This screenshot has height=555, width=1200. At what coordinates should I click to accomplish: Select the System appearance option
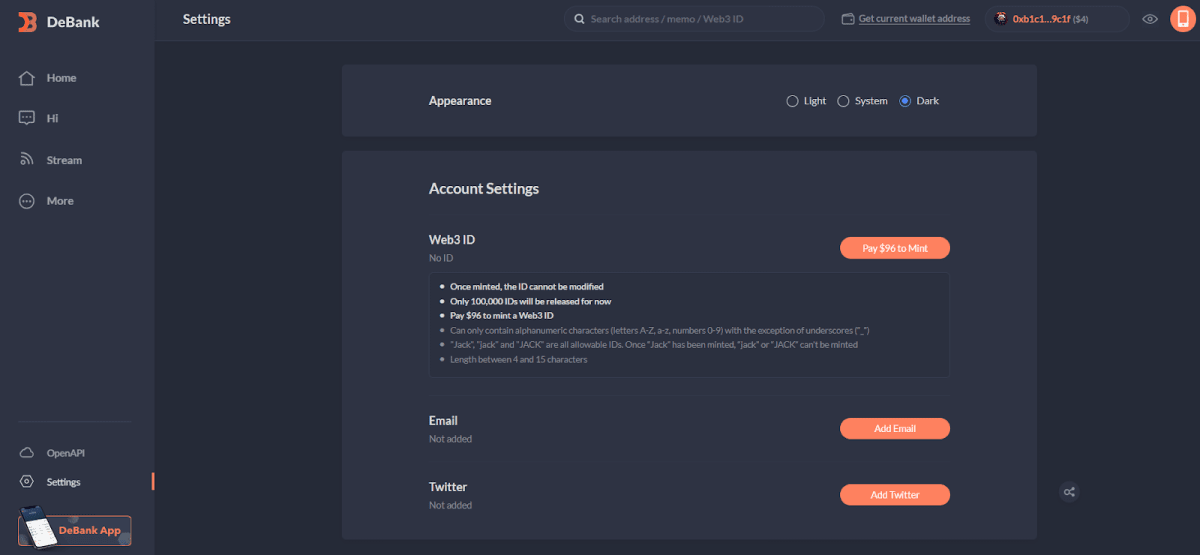pyautogui.click(x=843, y=101)
